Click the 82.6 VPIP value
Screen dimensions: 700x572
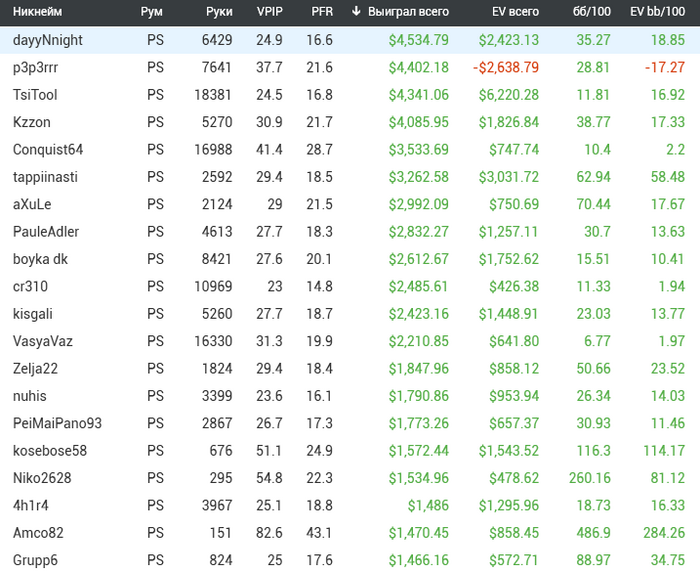pos(269,533)
